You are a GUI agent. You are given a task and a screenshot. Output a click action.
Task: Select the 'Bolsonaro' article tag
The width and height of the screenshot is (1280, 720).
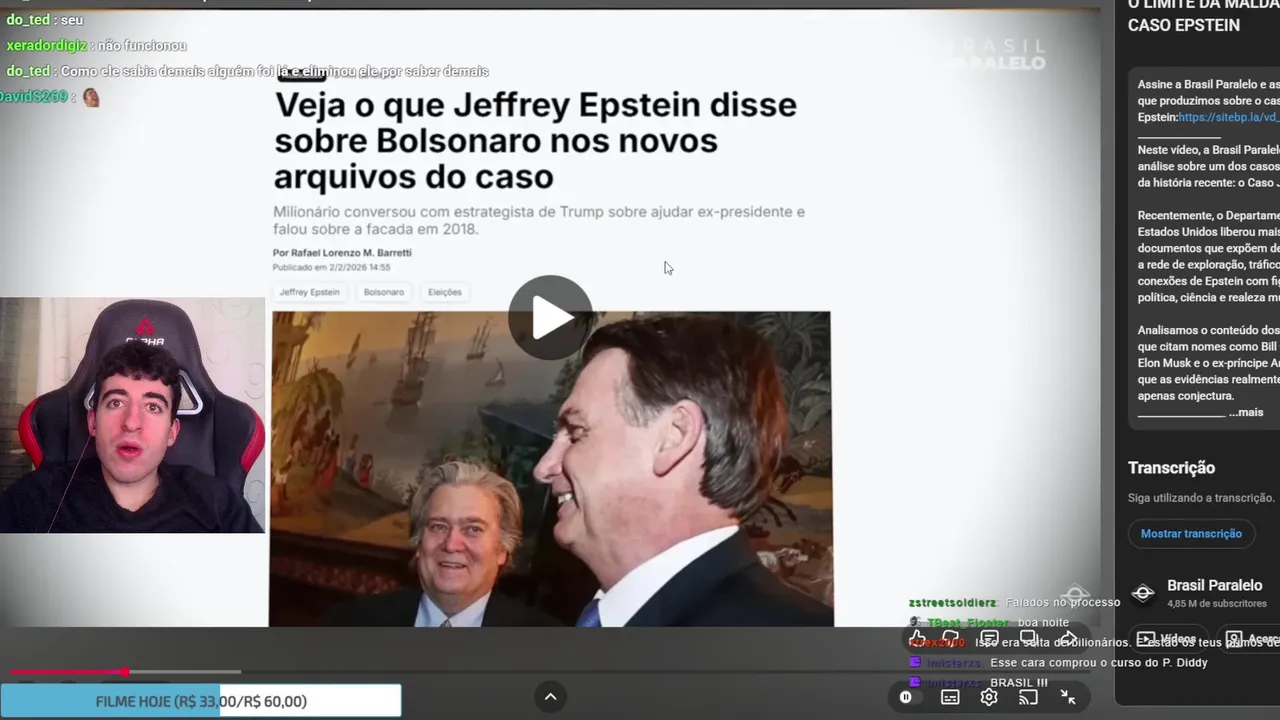(x=384, y=292)
